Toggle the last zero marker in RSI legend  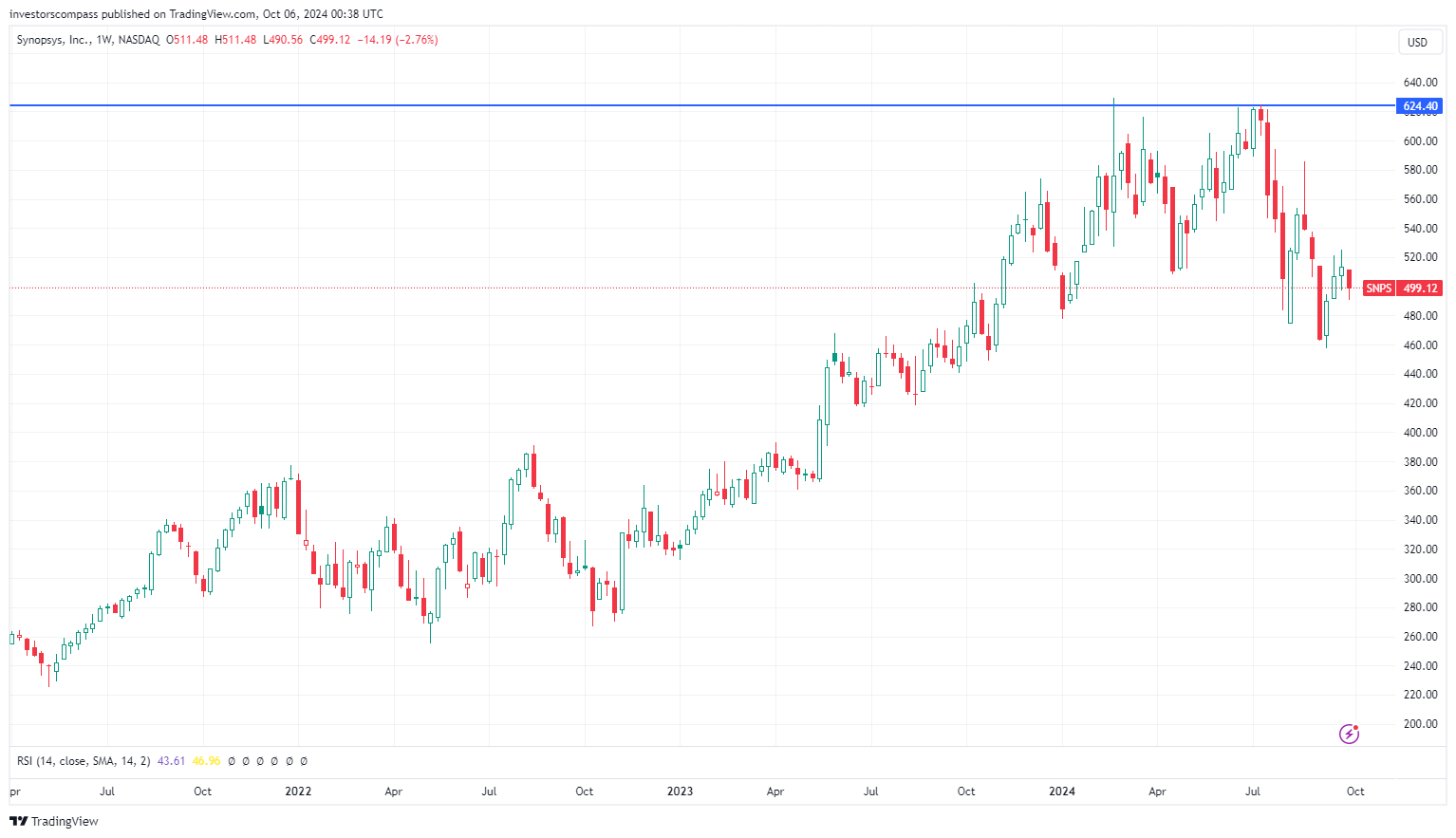coord(304,760)
